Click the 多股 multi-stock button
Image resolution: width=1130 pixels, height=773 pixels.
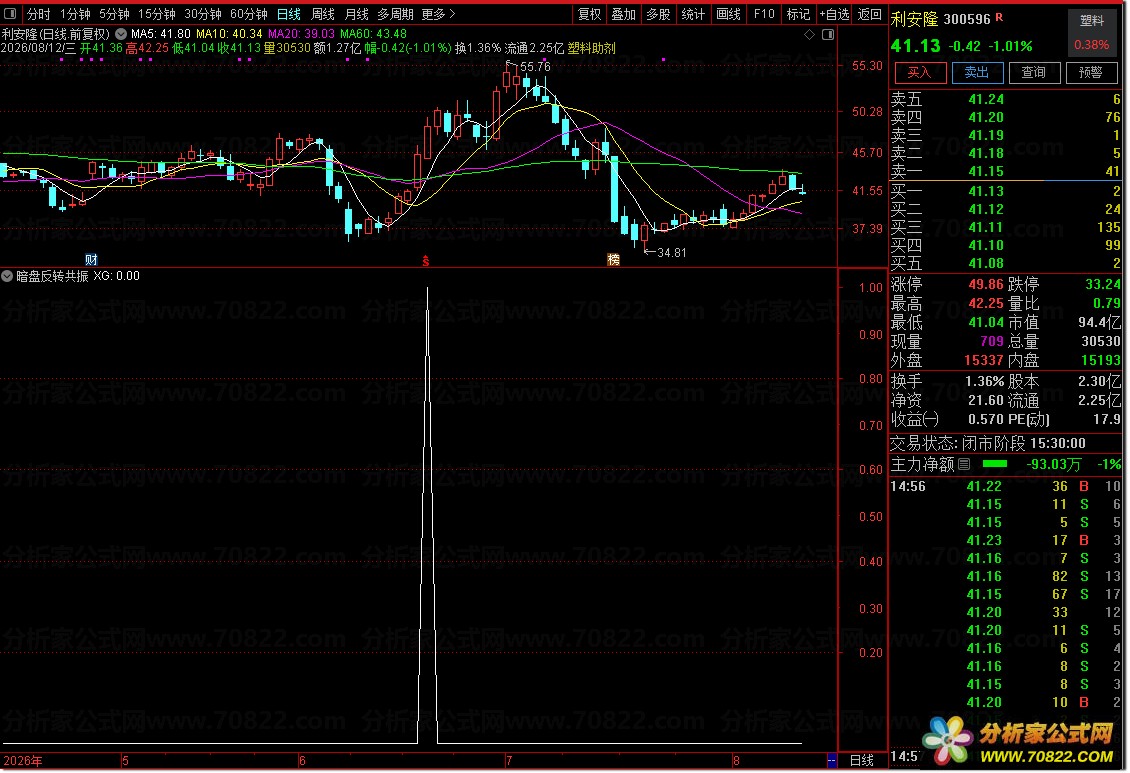click(x=659, y=14)
